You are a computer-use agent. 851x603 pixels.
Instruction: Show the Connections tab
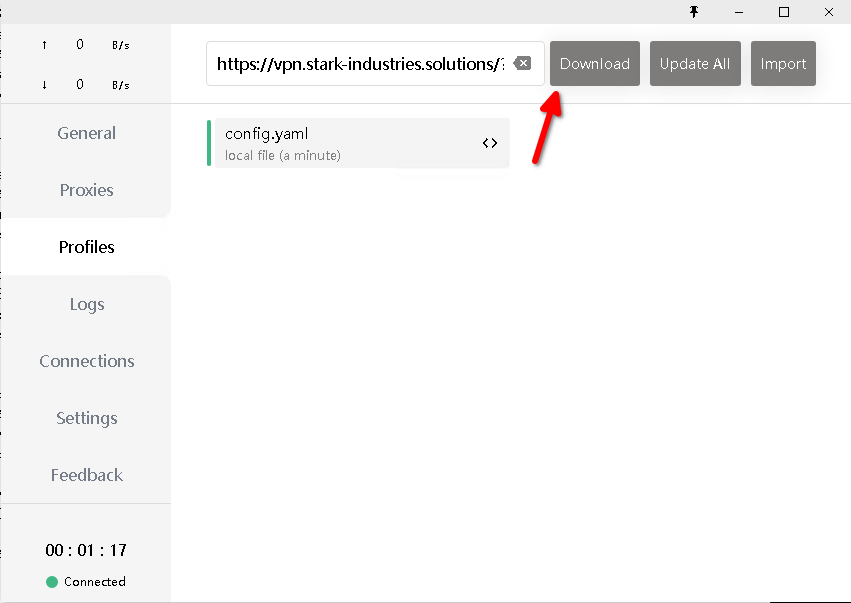tap(86, 361)
